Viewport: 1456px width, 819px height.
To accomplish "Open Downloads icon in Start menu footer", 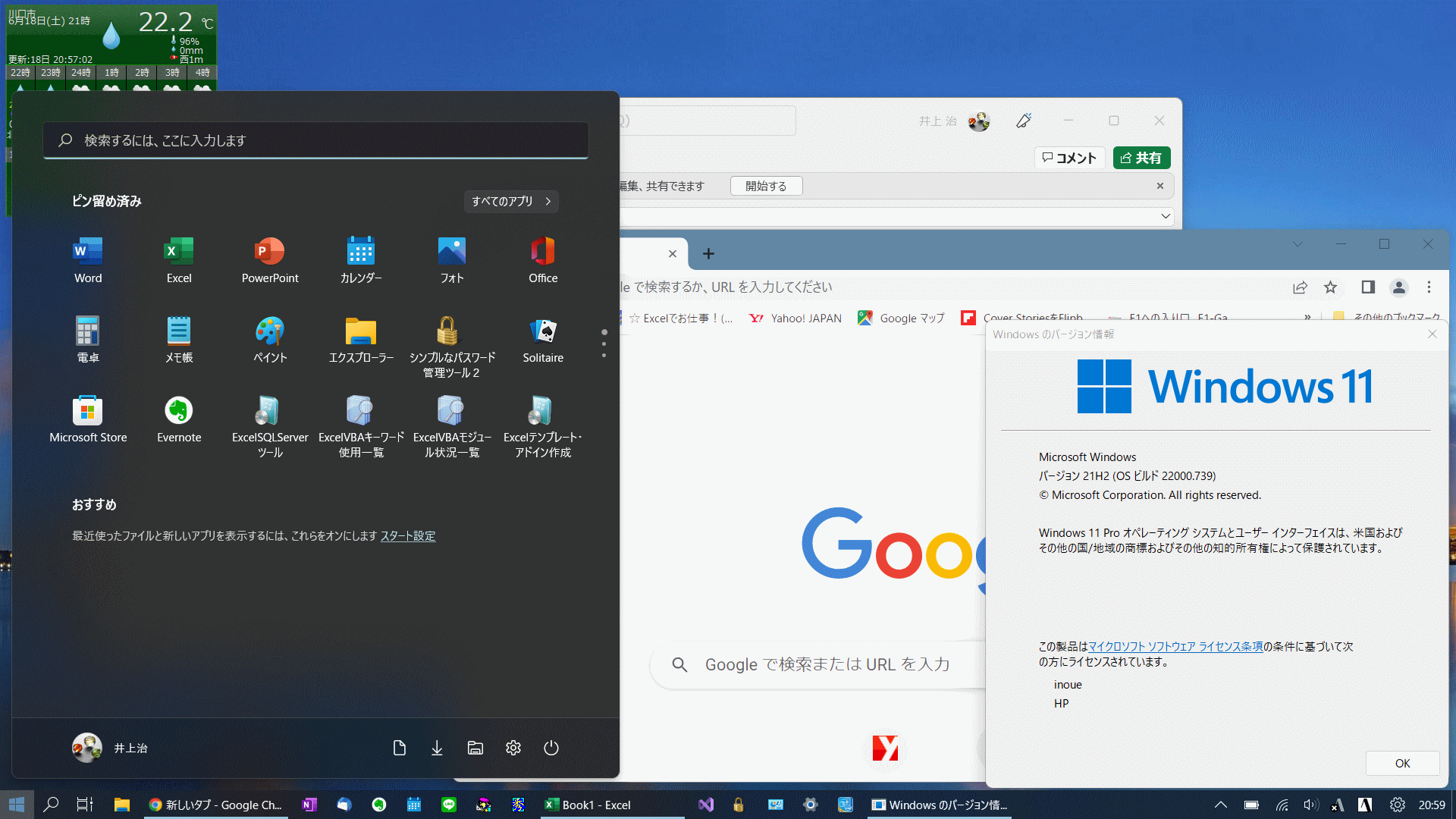I will [437, 748].
